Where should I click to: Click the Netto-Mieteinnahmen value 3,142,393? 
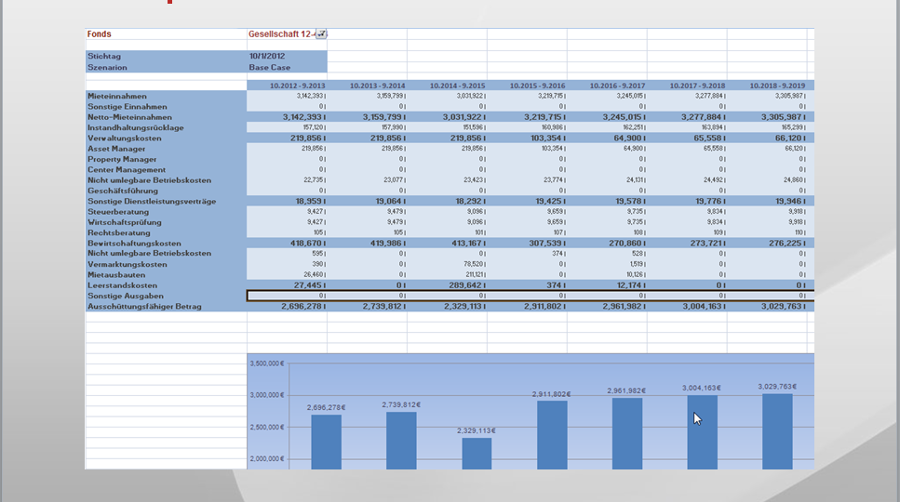point(304,117)
